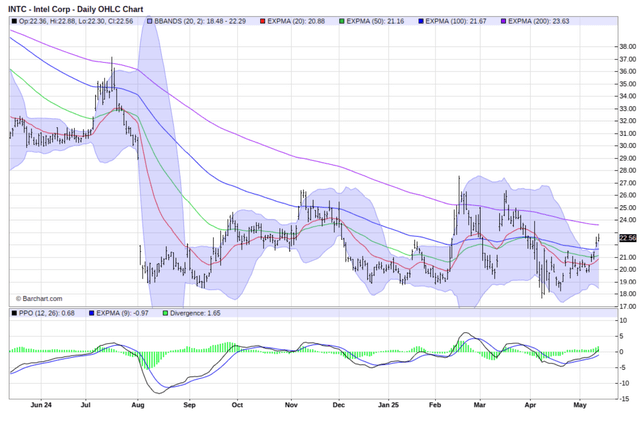Image resolution: width=640 pixels, height=427 pixels.
Task: Click the BBANDS legend color swatch
Action: 150,21
